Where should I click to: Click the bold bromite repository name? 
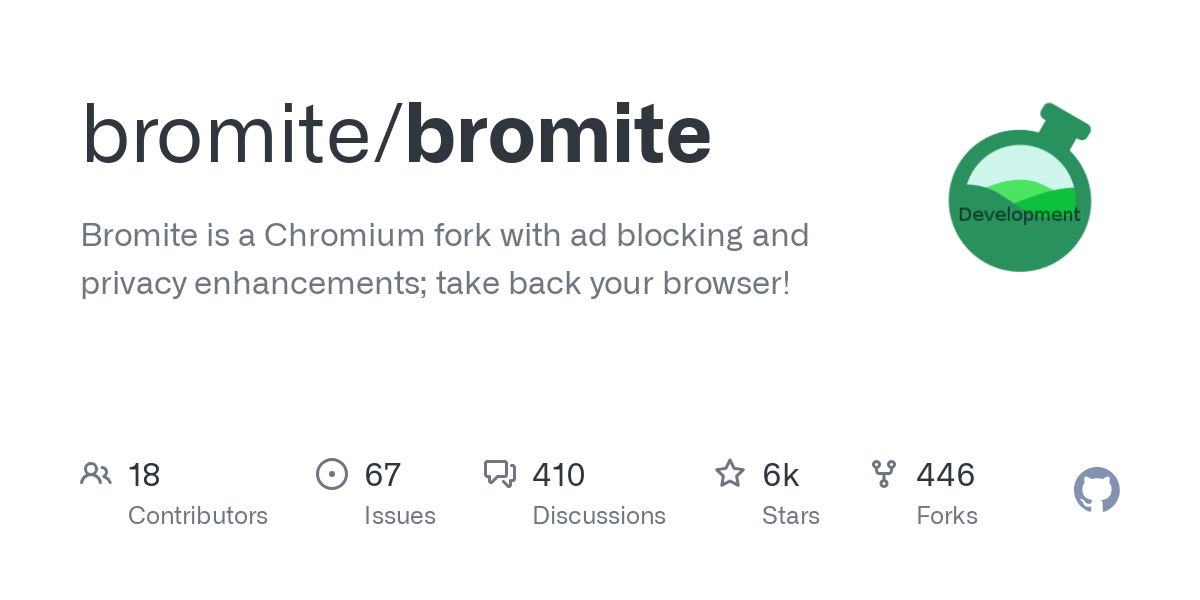(x=558, y=134)
